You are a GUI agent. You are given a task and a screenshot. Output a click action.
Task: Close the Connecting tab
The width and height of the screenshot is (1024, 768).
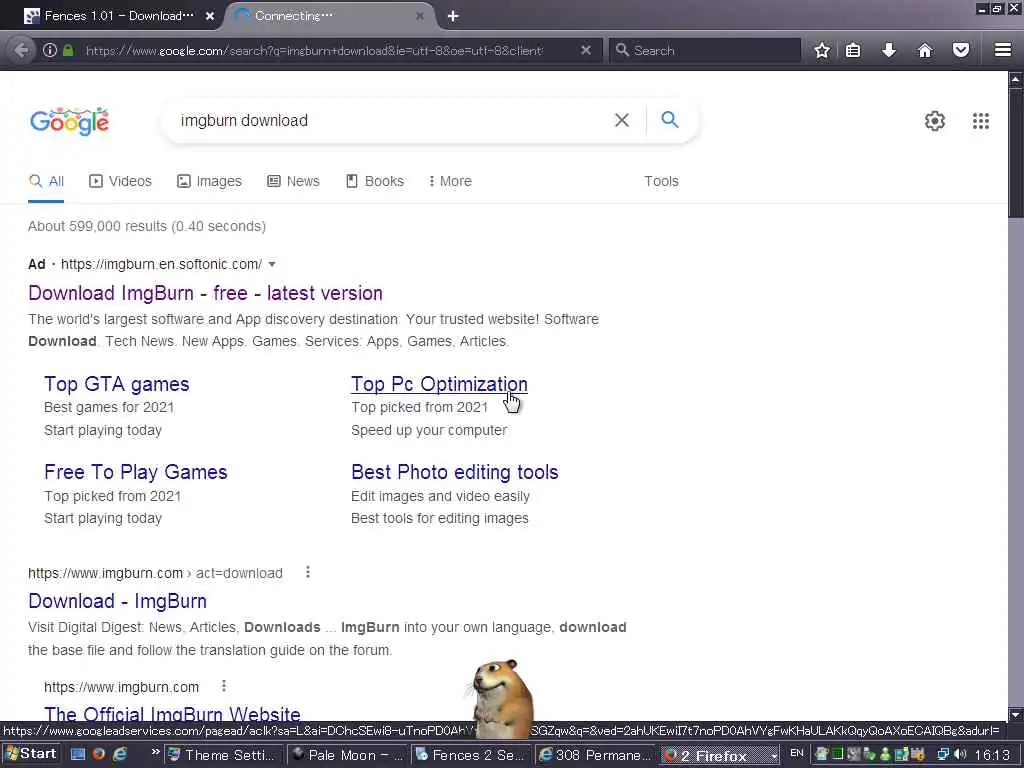[420, 16]
